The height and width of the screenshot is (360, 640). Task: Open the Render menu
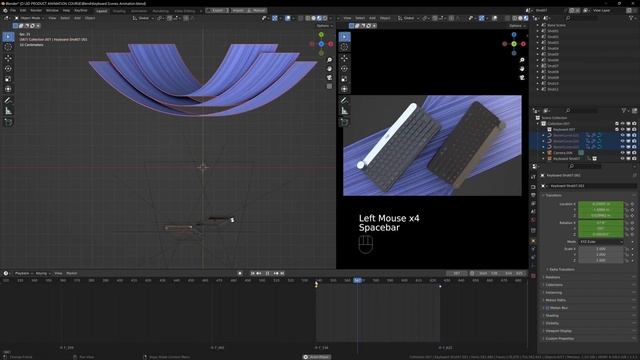pyautogui.click(x=36, y=11)
